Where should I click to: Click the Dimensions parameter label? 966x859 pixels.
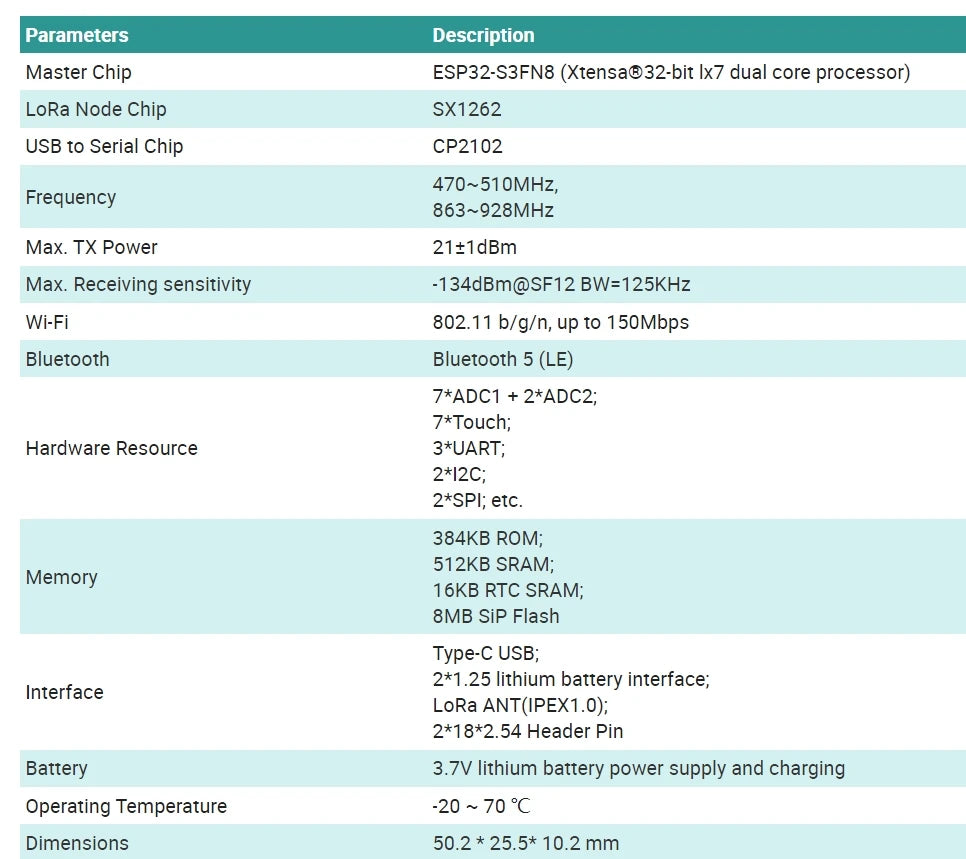(77, 843)
